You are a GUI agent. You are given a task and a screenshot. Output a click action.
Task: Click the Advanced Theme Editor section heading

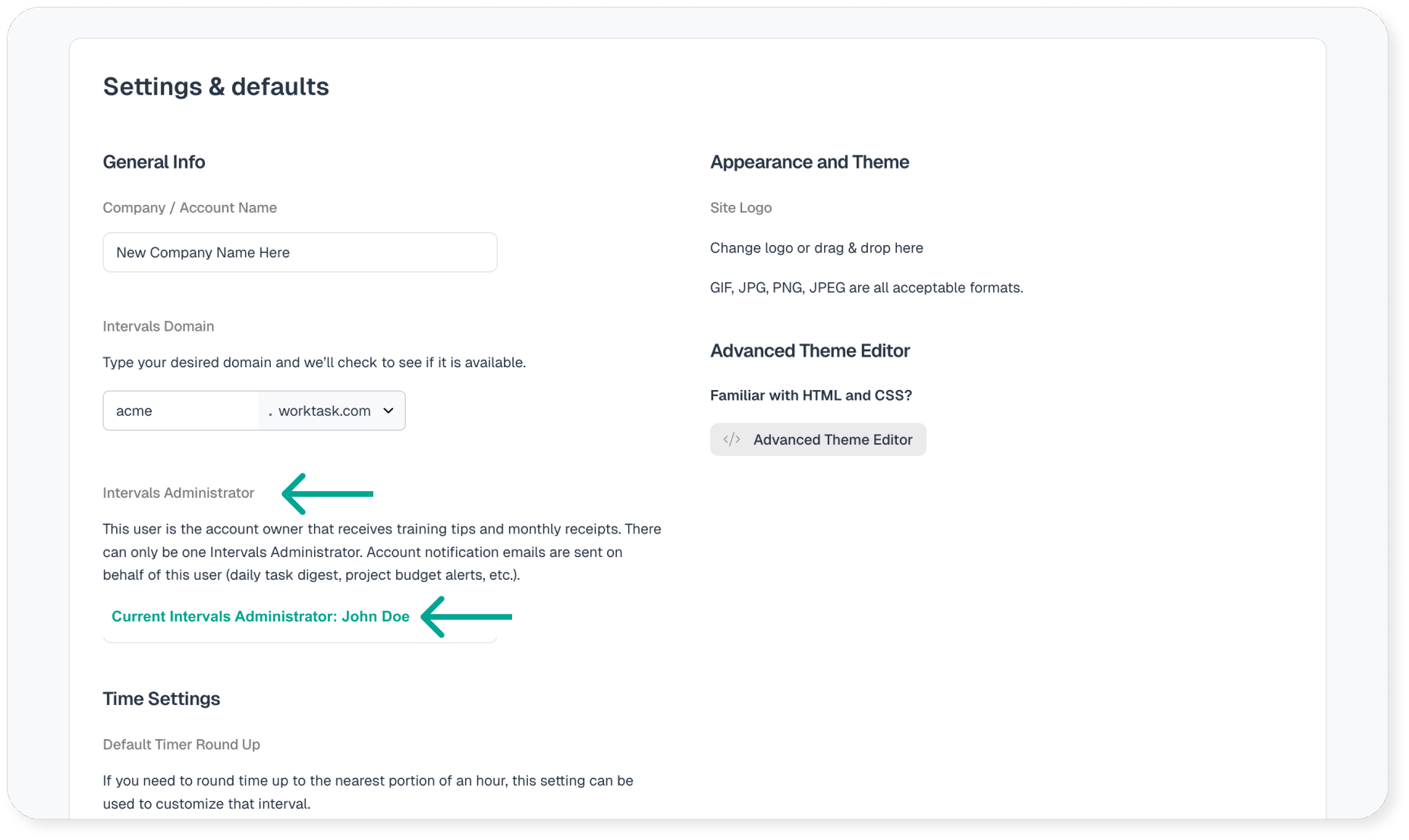tap(810, 351)
